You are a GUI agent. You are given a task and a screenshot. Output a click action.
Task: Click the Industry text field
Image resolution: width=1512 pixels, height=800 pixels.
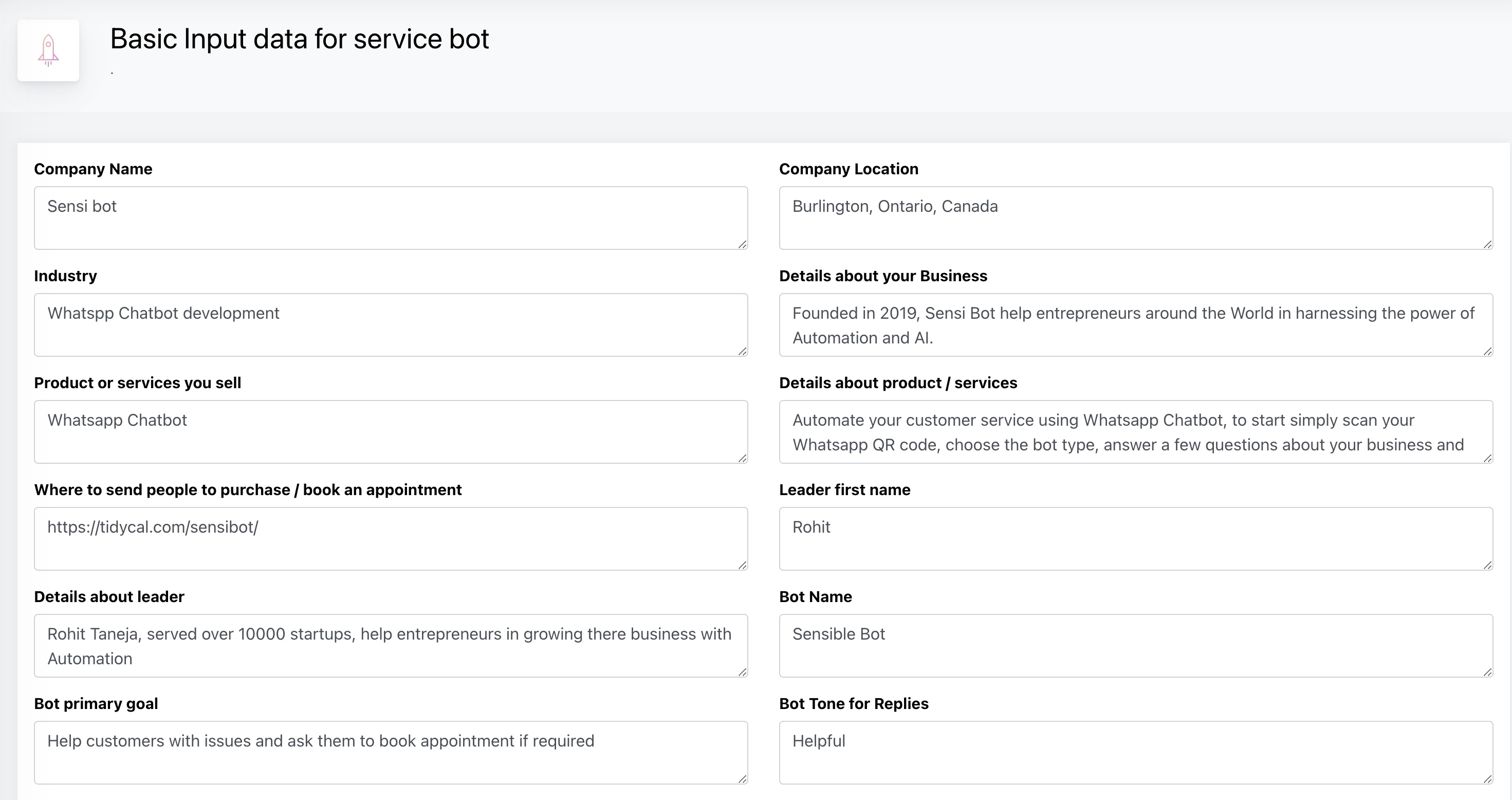(390, 325)
